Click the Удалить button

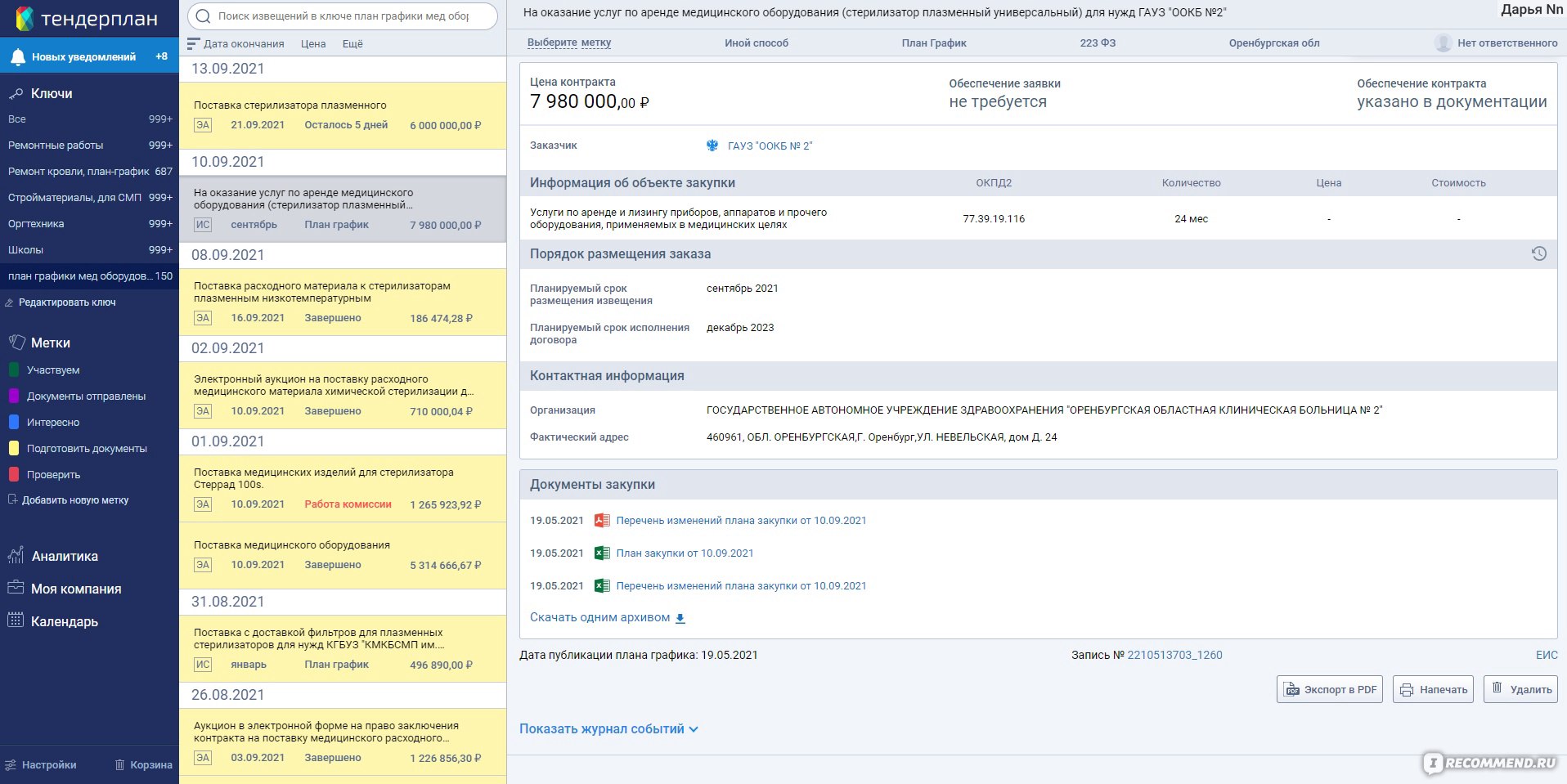(x=1520, y=689)
